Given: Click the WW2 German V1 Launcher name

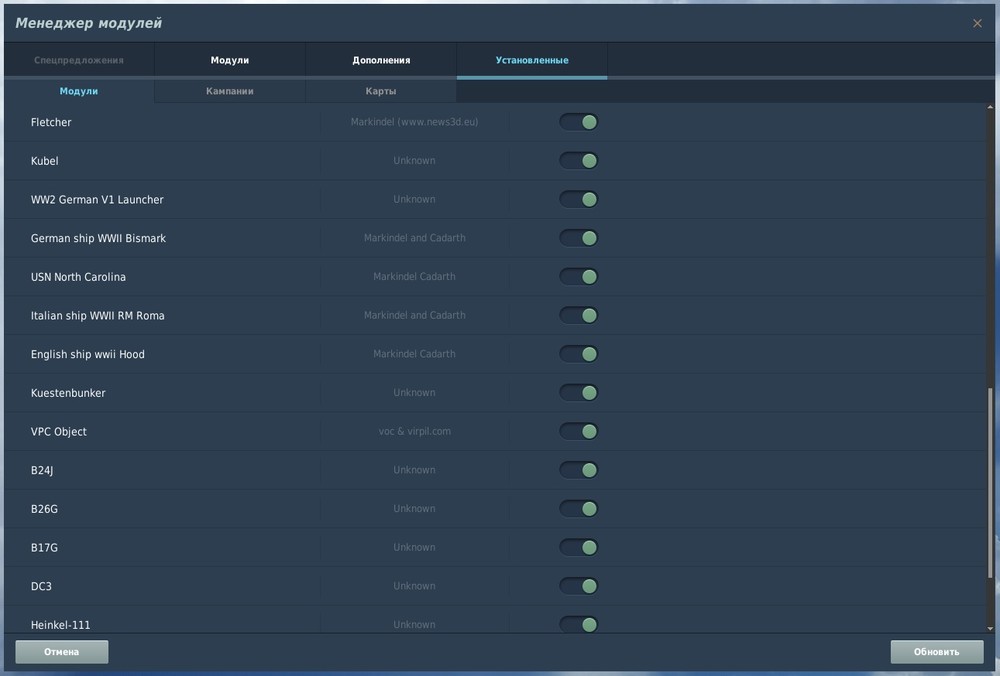Looking at the screenshot, I should 97,200.
